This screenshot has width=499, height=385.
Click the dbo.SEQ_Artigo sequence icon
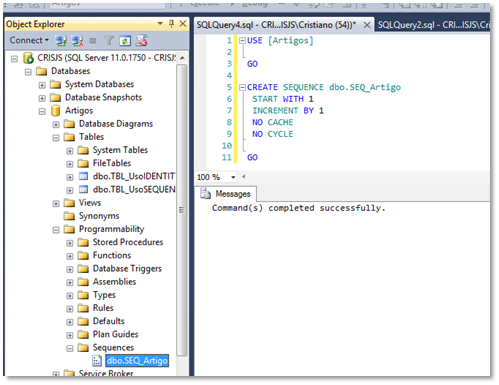97,360
